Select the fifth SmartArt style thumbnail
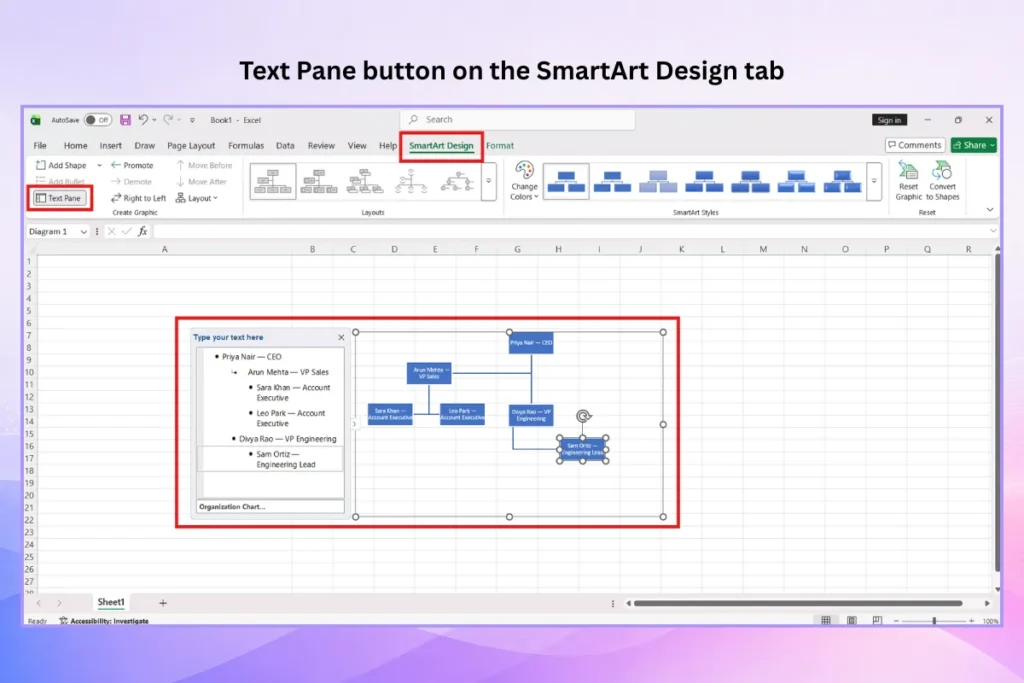Screen dimensions: 1024x683 (750, 181)
